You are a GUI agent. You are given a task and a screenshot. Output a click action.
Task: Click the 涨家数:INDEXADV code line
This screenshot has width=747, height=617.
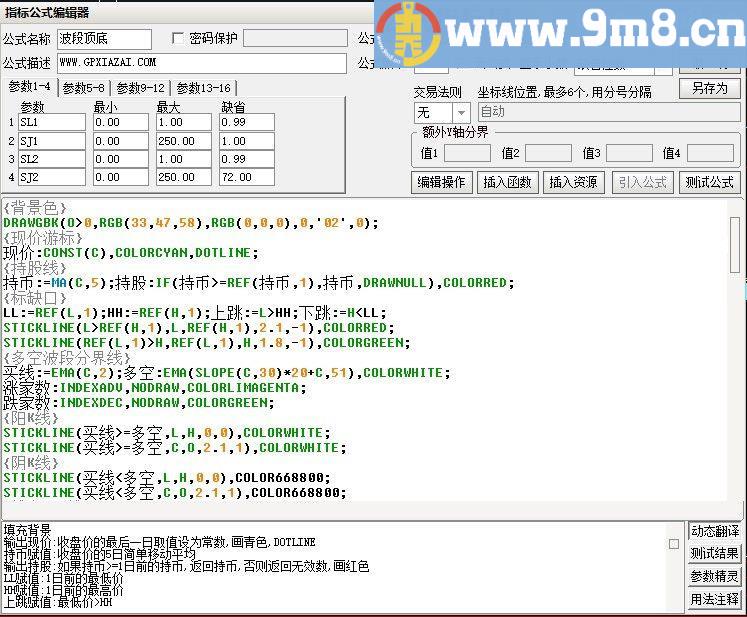[x=154, y=388]
